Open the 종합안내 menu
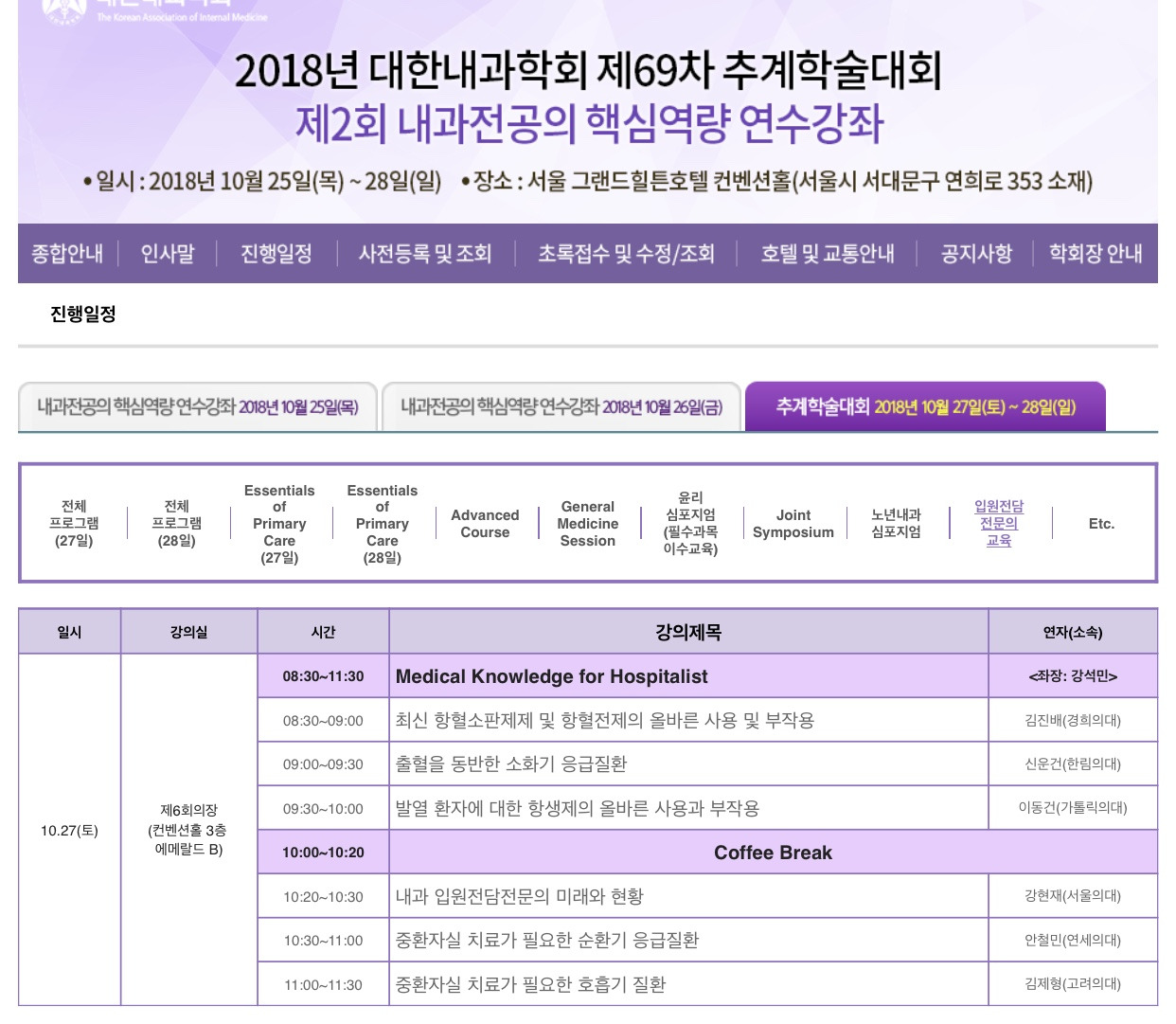Viewport: 1176px width, 1024px height. 67,254
